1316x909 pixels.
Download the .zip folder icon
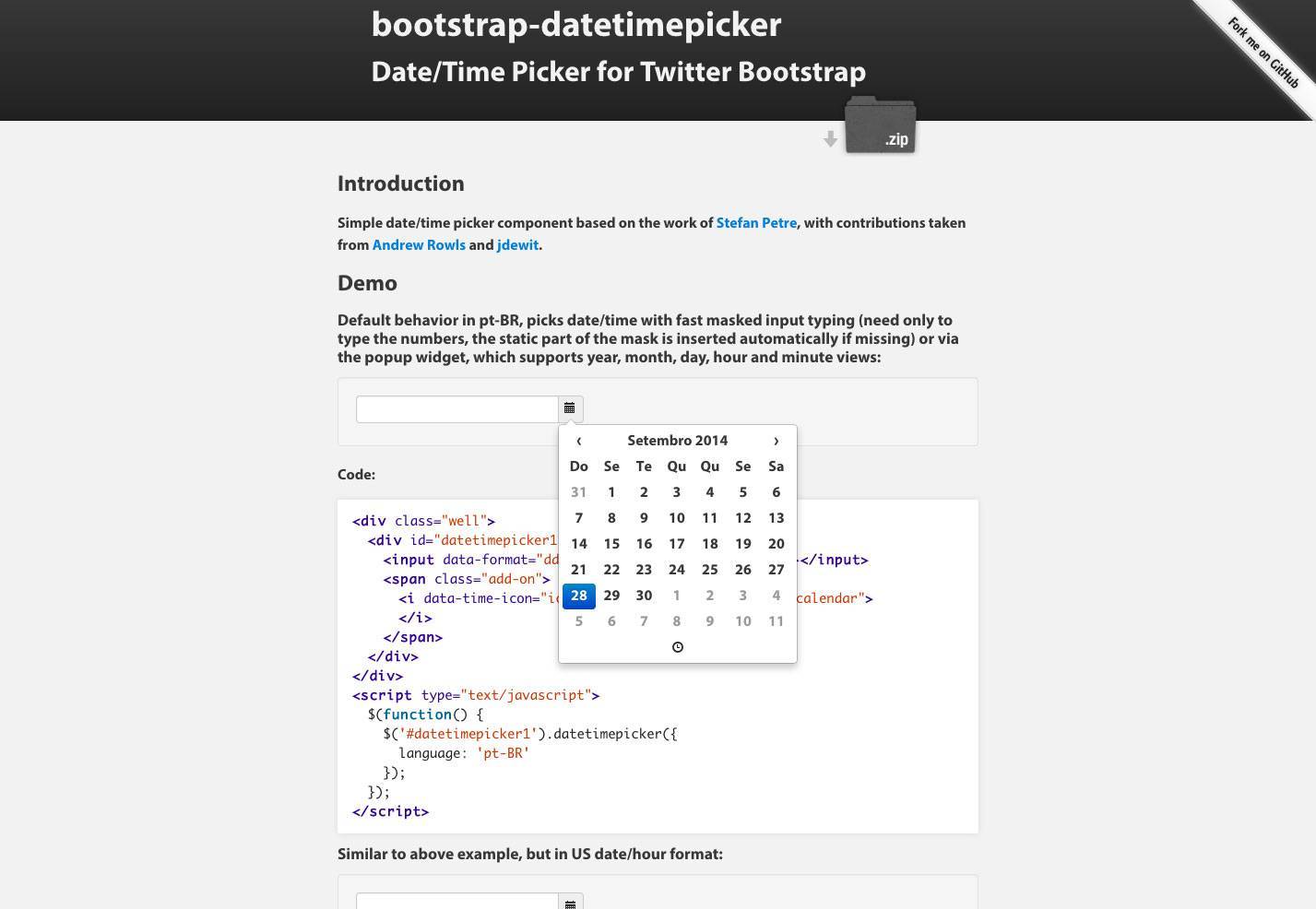880,124
